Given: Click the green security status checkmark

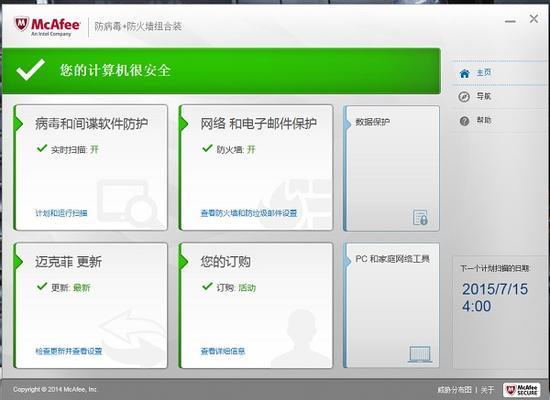Looking at the screenshot, I should 31,70.
